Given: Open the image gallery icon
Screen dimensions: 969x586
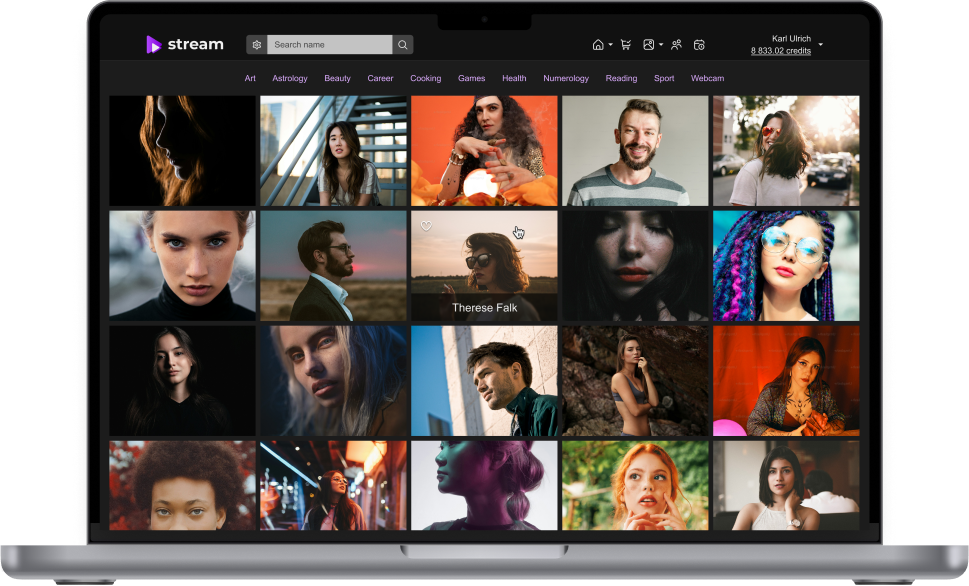Looking at the screenshot, I should point(649,45).
